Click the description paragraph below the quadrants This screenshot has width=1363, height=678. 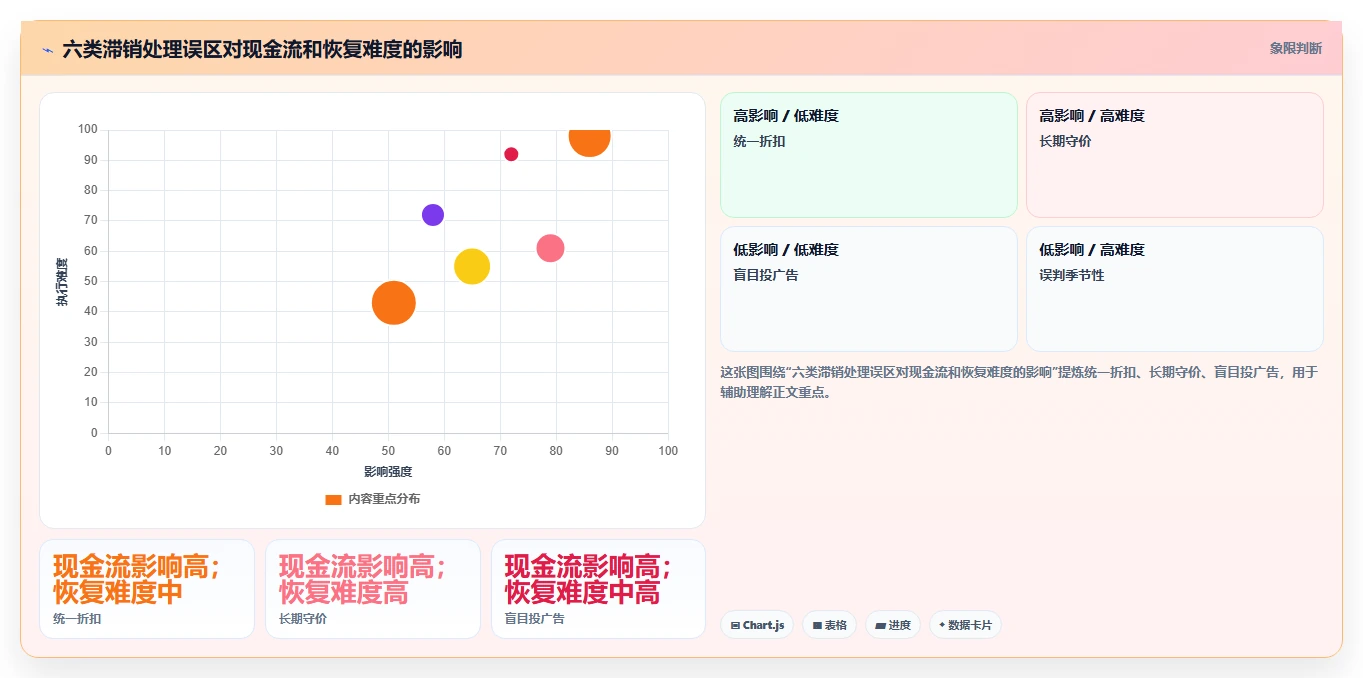tap(1019, 382)
